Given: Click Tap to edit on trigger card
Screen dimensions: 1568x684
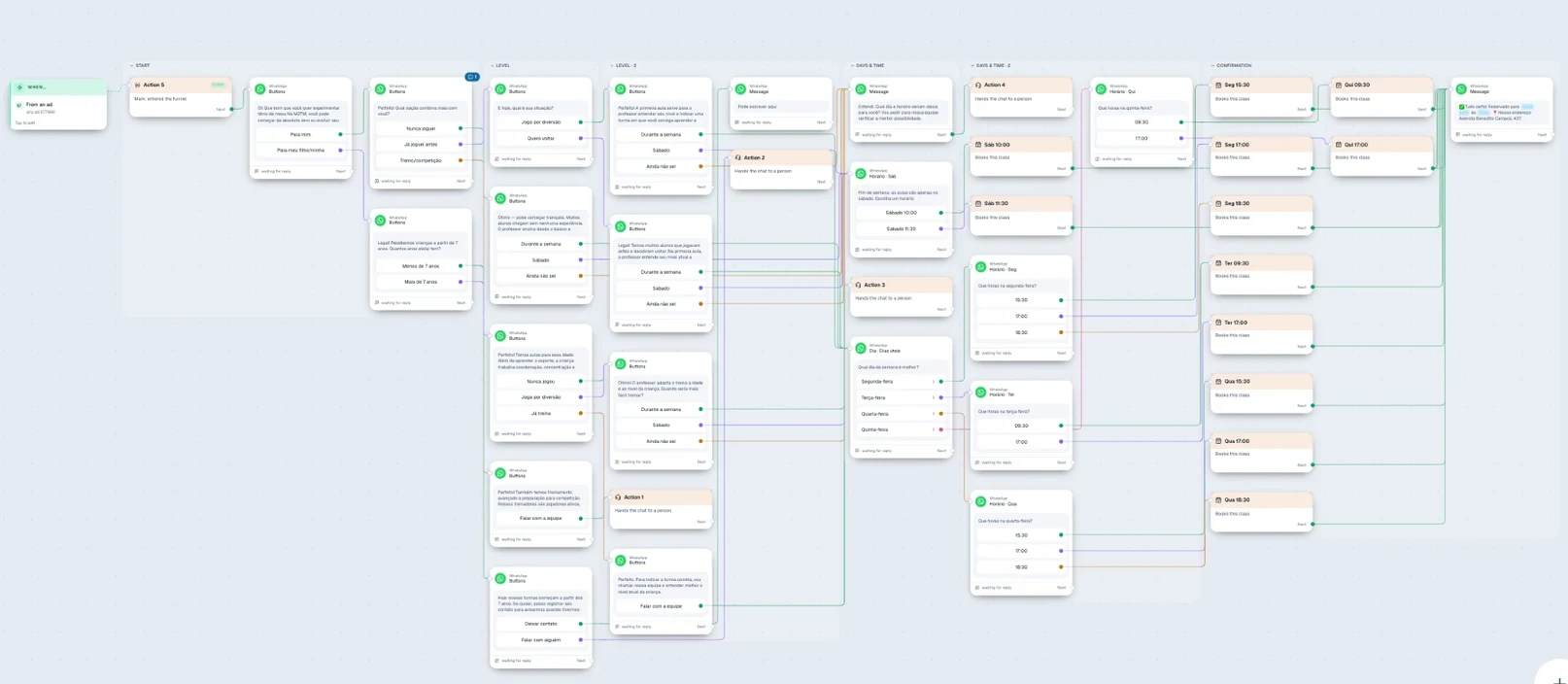Looking at the screenshot, I should pos(25,123).
